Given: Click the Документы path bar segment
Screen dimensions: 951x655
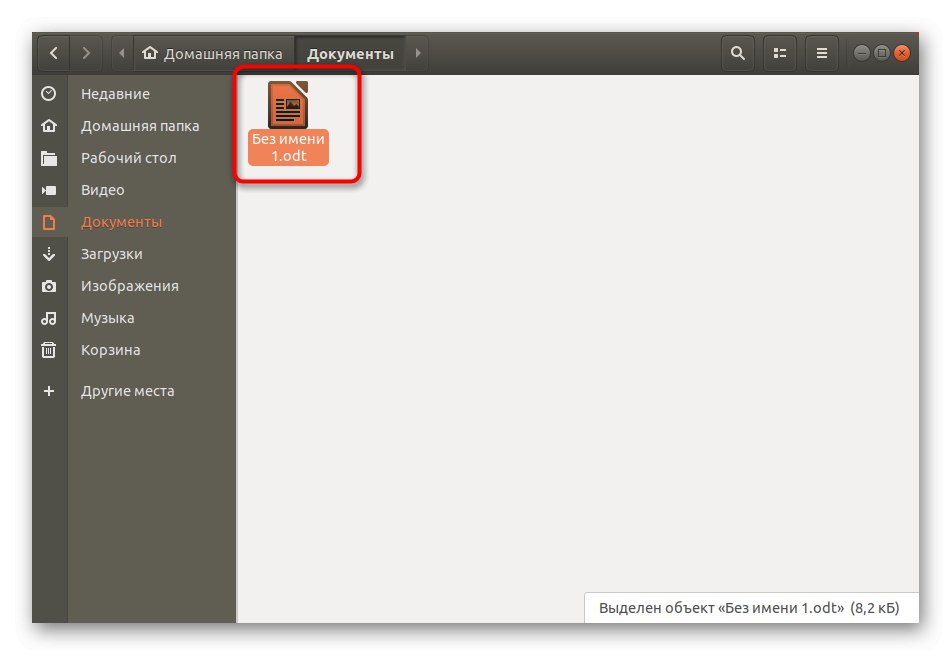Looking at the screenshot, I should (351, 53).
